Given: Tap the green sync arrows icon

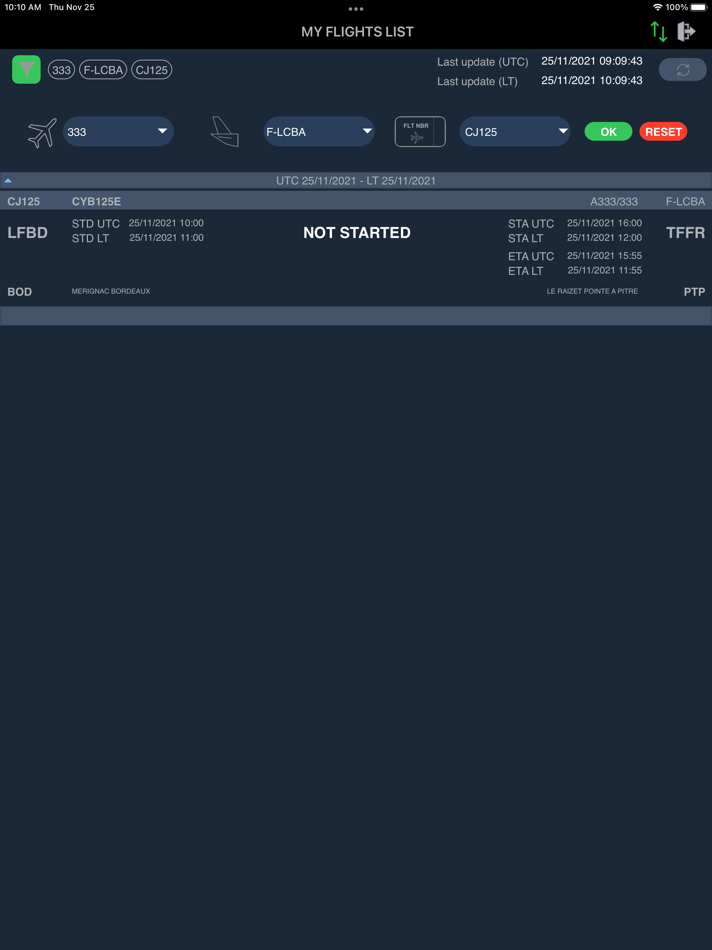Looking at the screenshot, I should coord(659,32).
